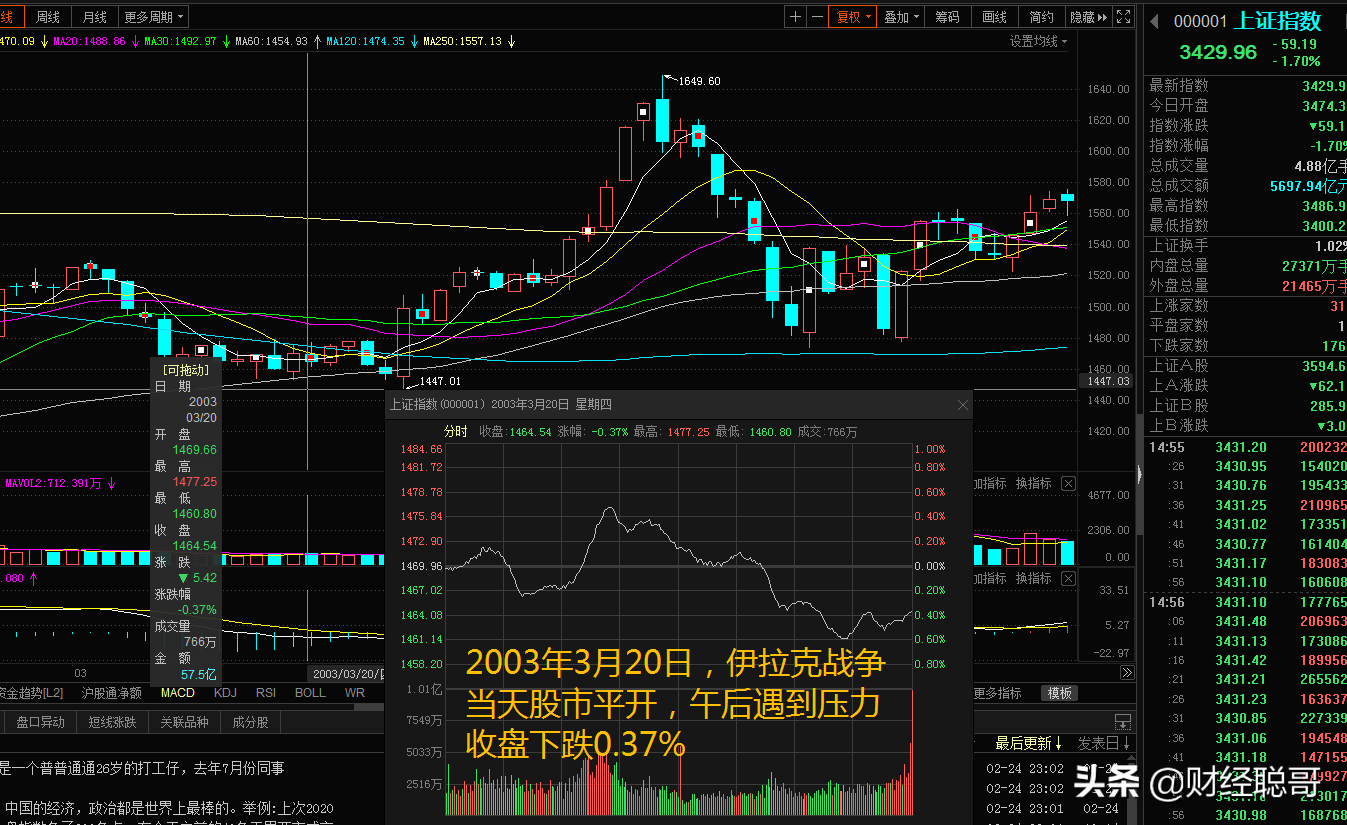The image size is (1347, 825).
Task: Close the 上证指数 intraday popup window
Action: [x=963, y=405]
